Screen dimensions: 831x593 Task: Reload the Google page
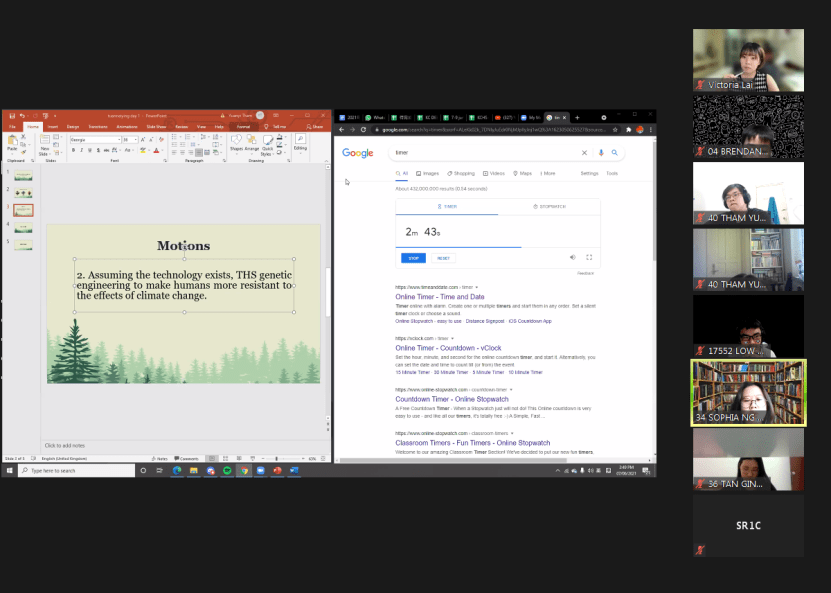tap(363, 129)
